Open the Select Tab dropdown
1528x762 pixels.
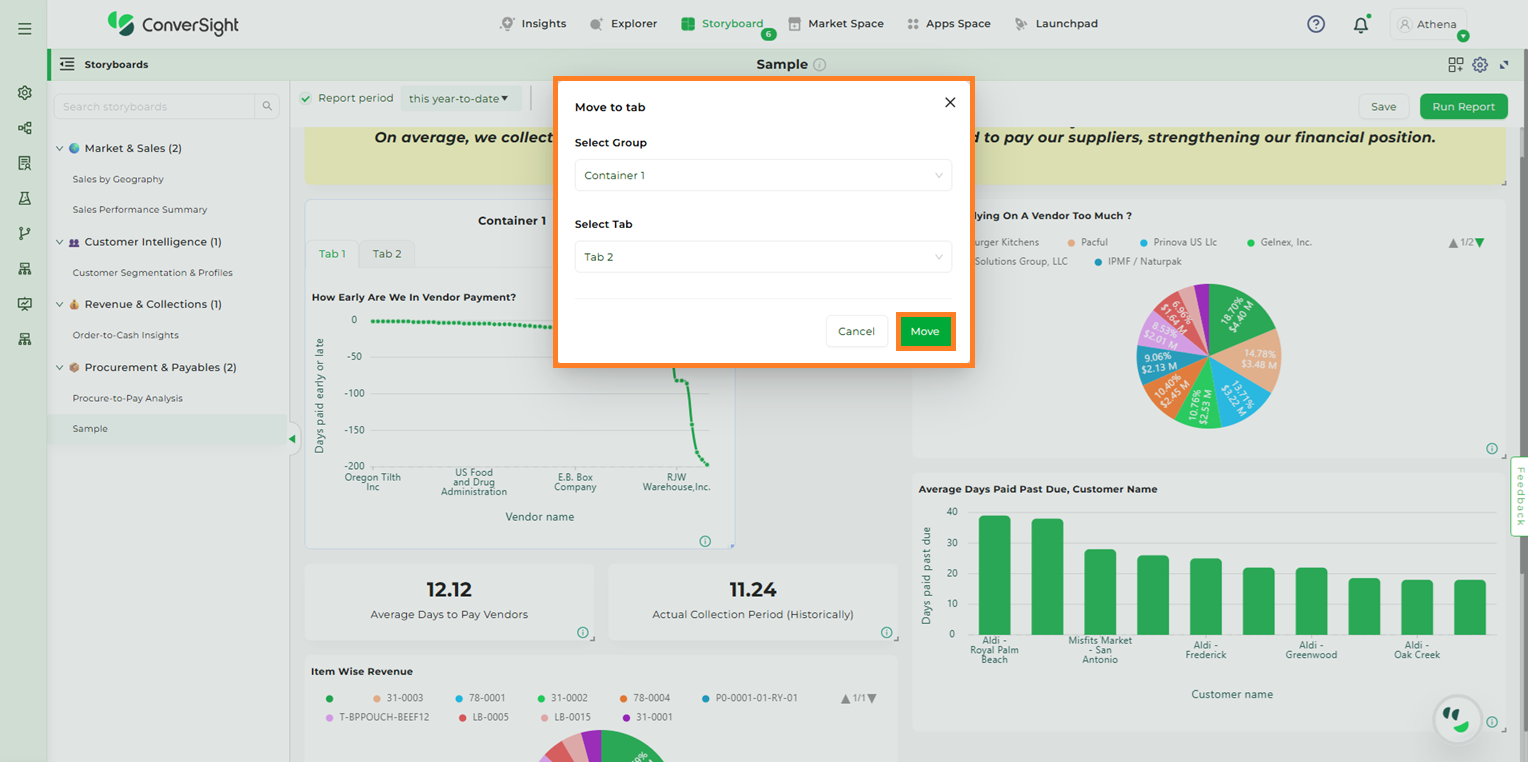pyautogui.click(x=763, y=257)
